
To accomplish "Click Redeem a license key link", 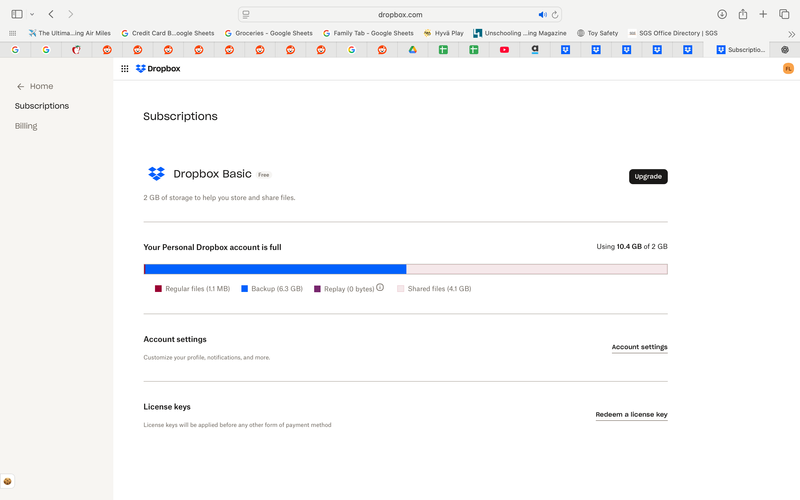I will pos(631,414).
